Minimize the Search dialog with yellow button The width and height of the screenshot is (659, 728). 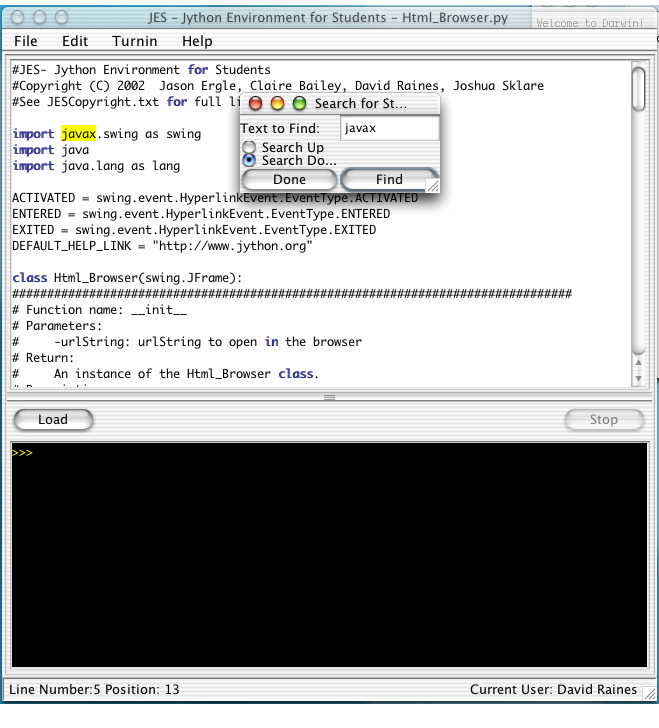pyautogui.click(x=277, y=104)
